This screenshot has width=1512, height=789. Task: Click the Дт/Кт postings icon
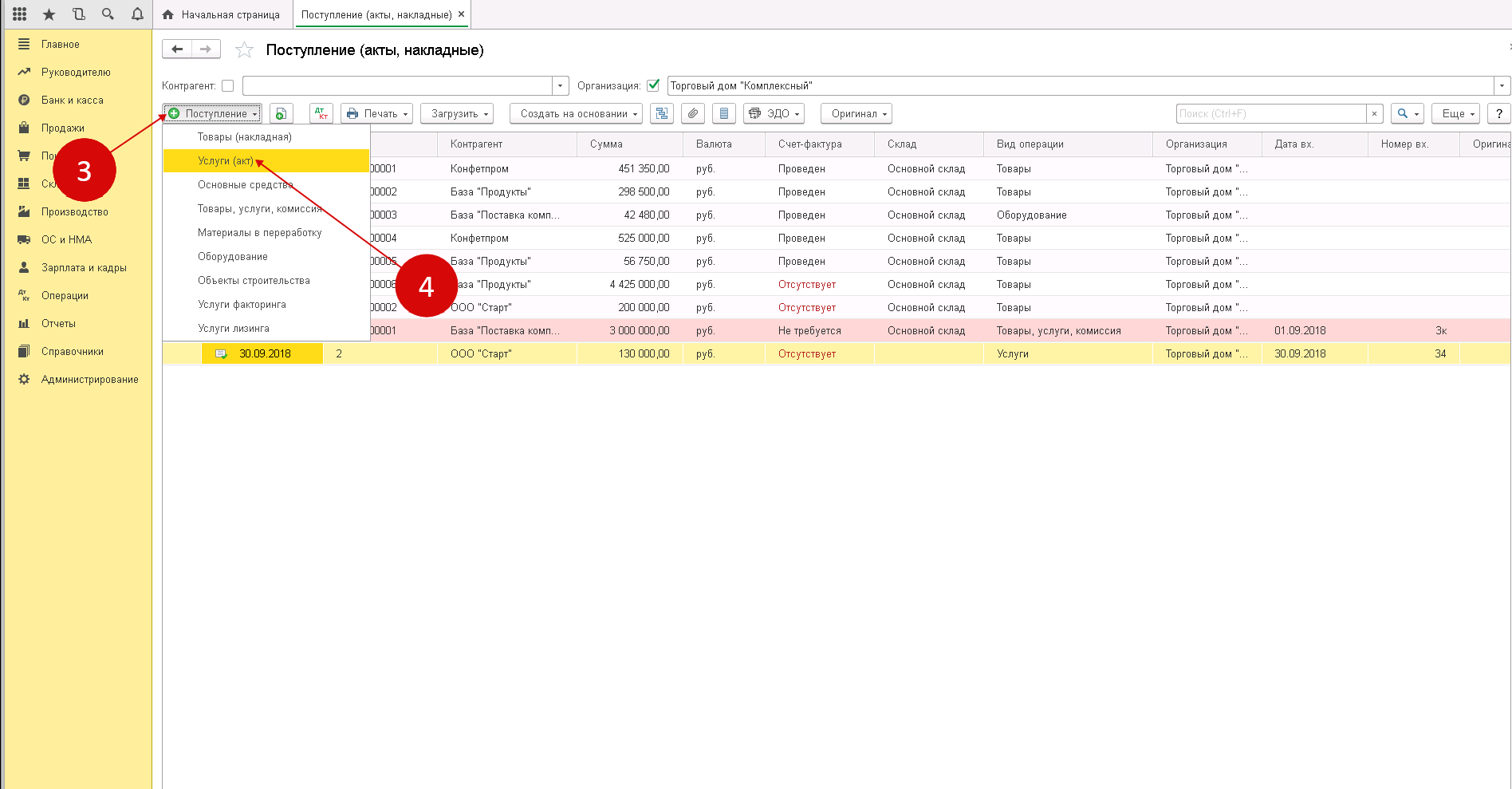[x=321, y=114]
